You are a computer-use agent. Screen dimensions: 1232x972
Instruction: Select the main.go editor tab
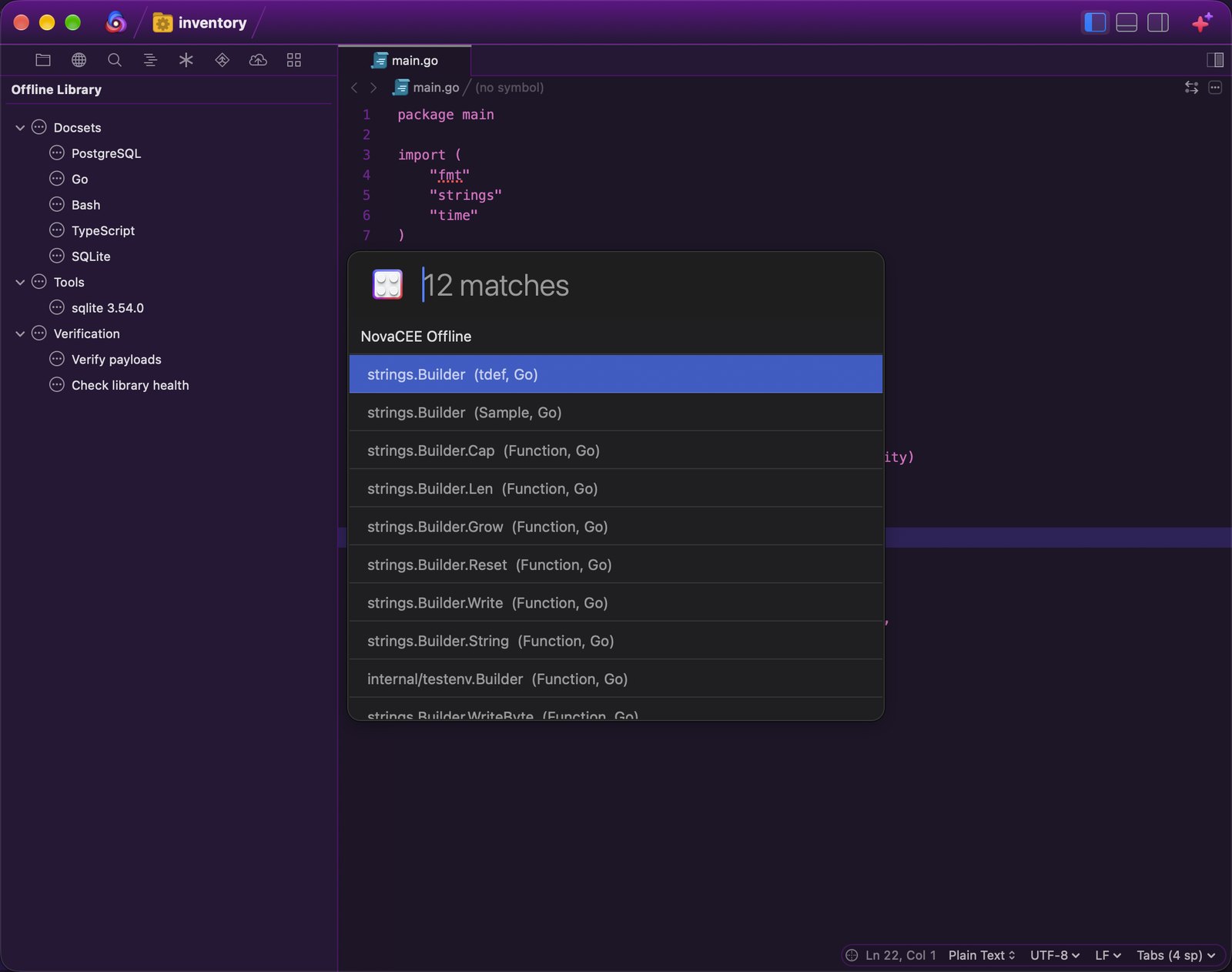(x=405, y=60)
